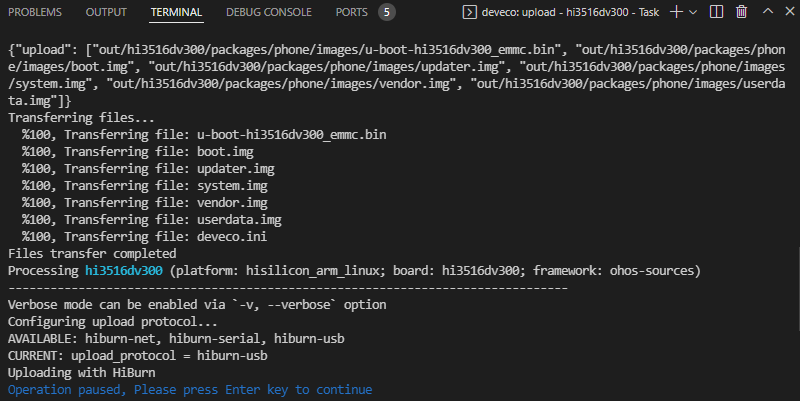The image size is (800, 401).
Task: Kill terminal using the trash icon
Action: (741, 12)
